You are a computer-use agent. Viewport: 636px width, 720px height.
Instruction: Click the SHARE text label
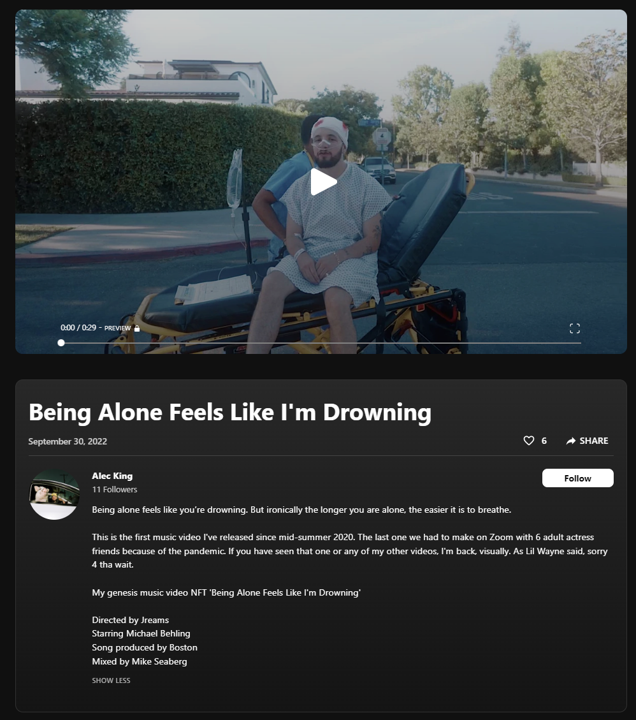594,441
